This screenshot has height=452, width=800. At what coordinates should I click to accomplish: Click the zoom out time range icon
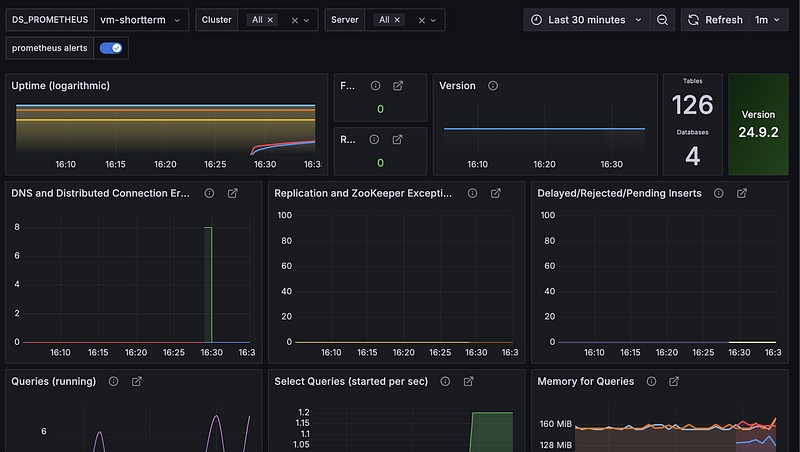pyautogui.click(x=662, y=20)
